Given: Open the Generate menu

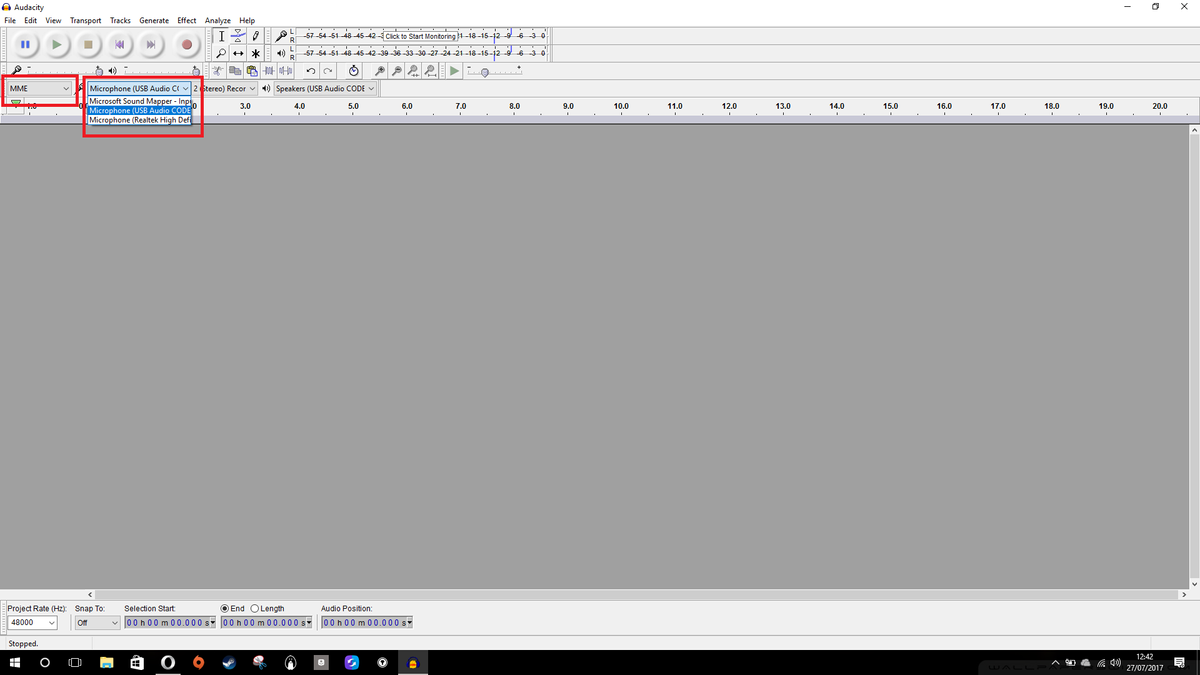Looking at the screenshot, I should coord(154,20).
